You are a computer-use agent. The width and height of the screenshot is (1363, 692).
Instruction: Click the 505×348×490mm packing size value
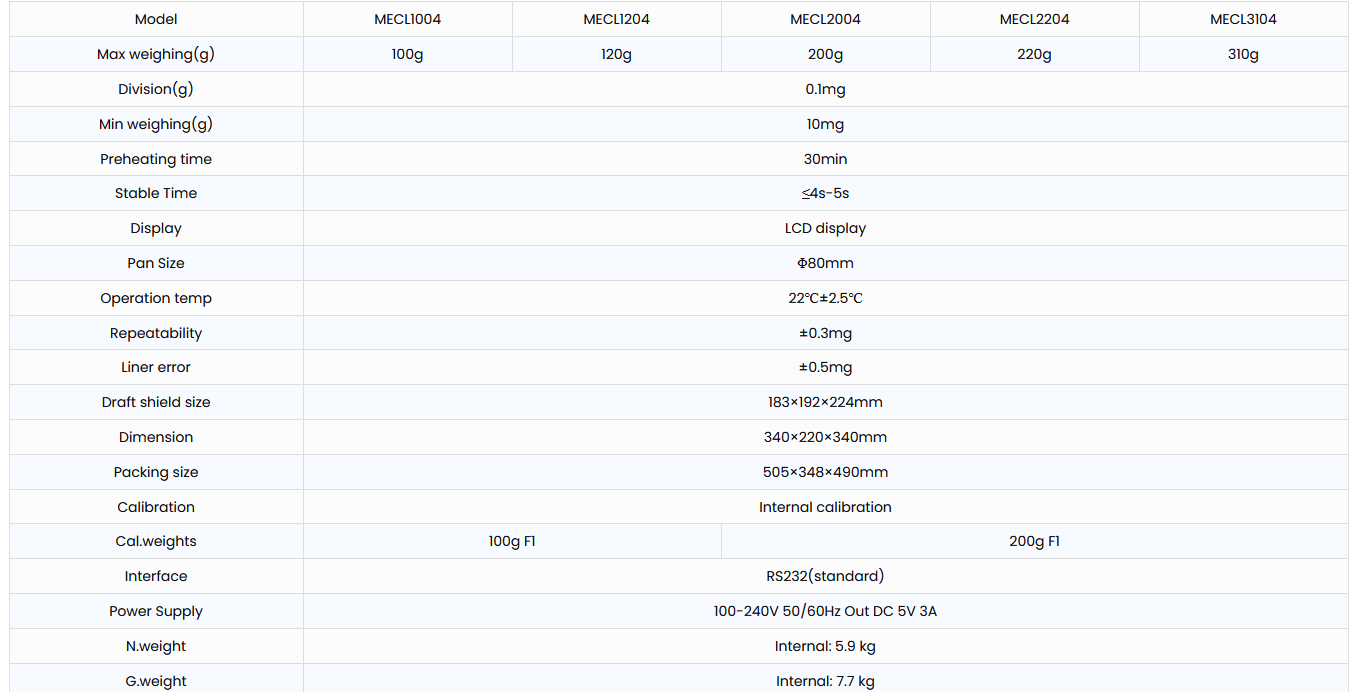pyautogui.click(x=825, y=472)
